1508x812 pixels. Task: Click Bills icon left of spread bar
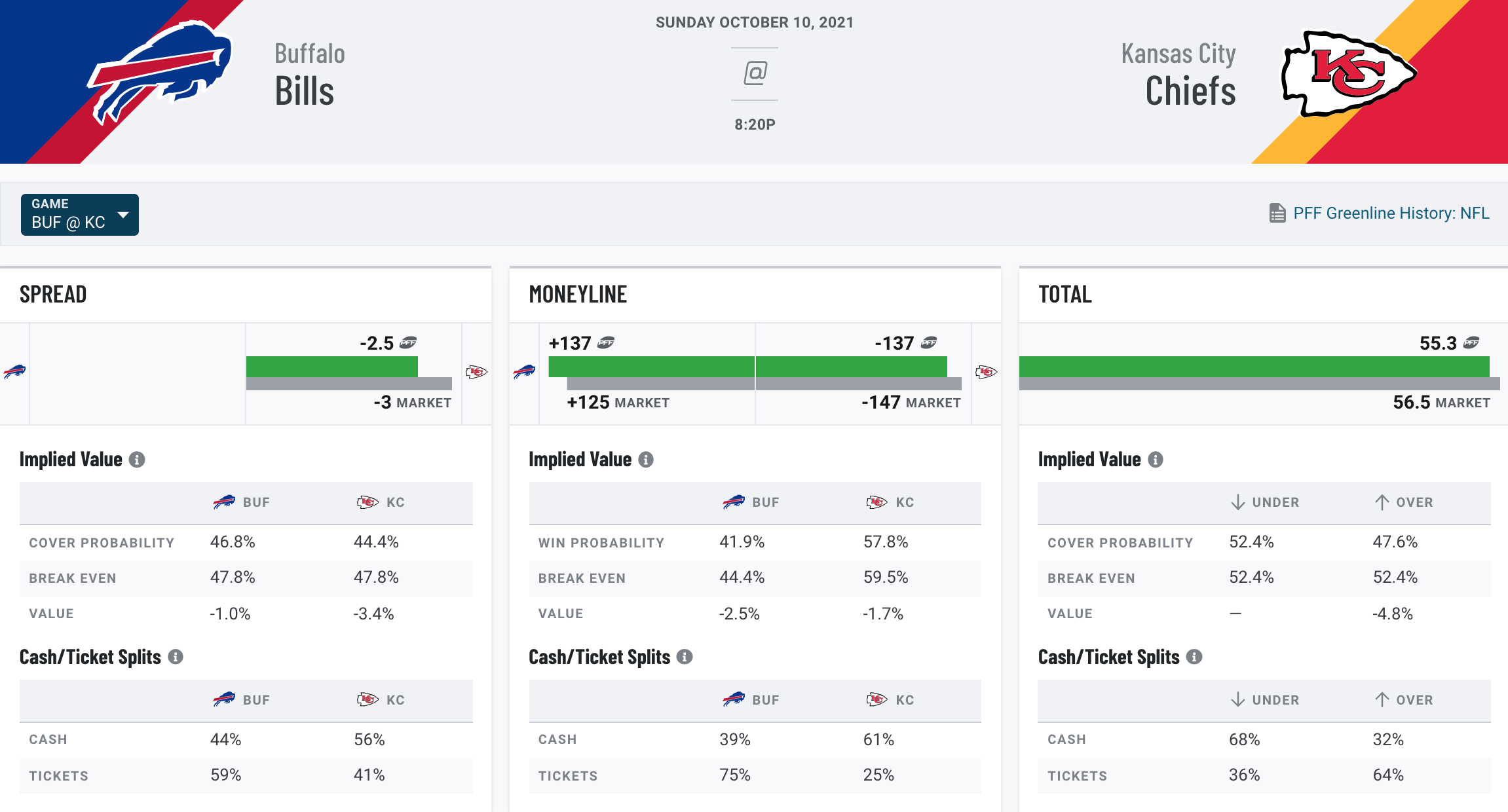[x=14, y=372]
